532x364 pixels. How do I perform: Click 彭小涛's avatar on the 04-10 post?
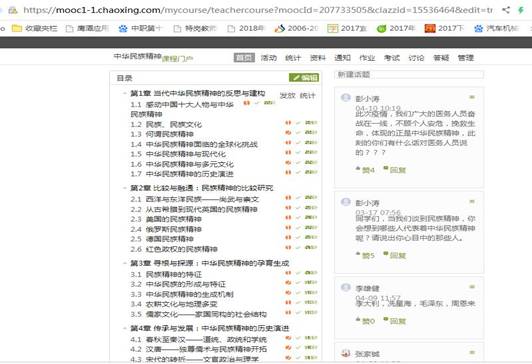tap(345, 98)
